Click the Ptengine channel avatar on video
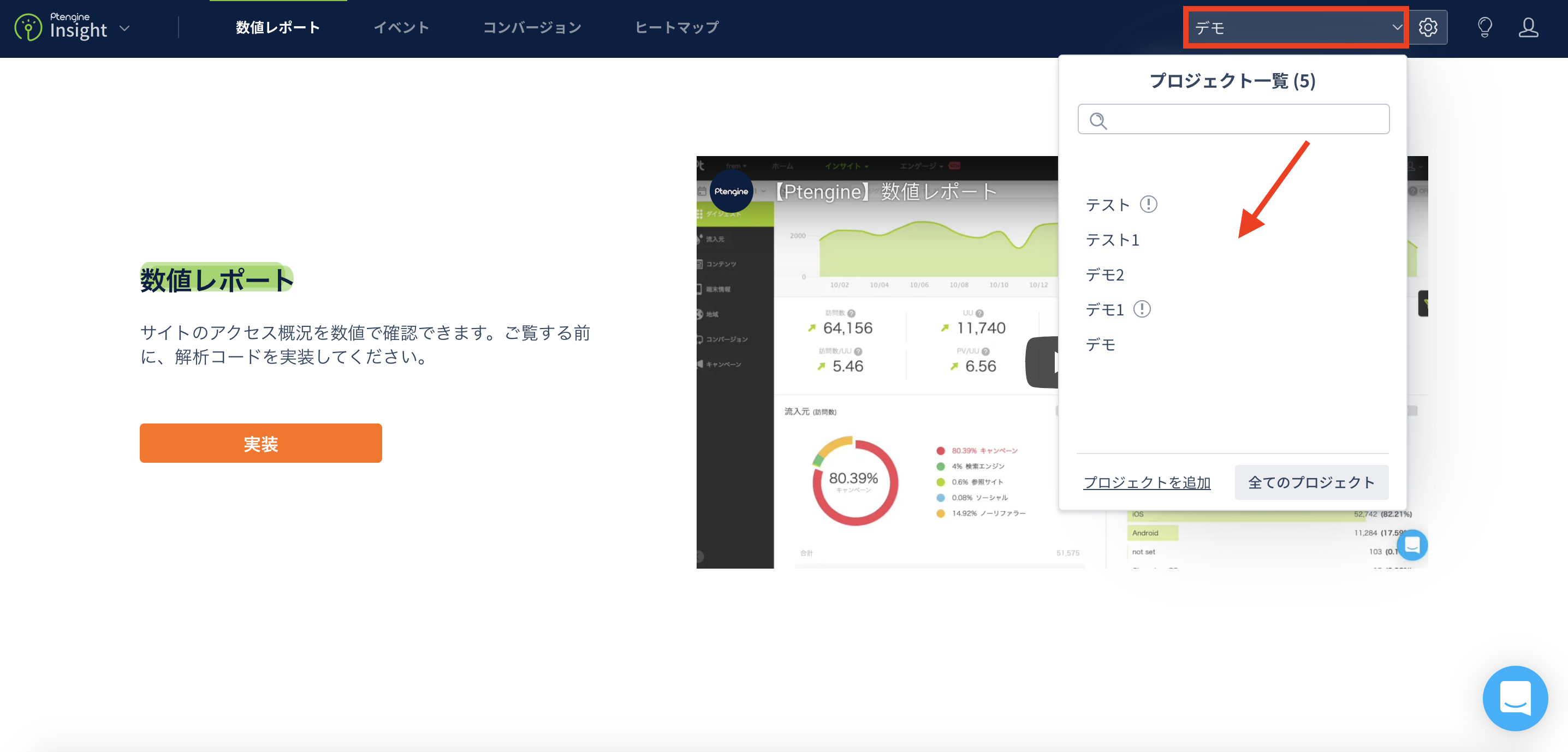 click(x=731, y=191)
